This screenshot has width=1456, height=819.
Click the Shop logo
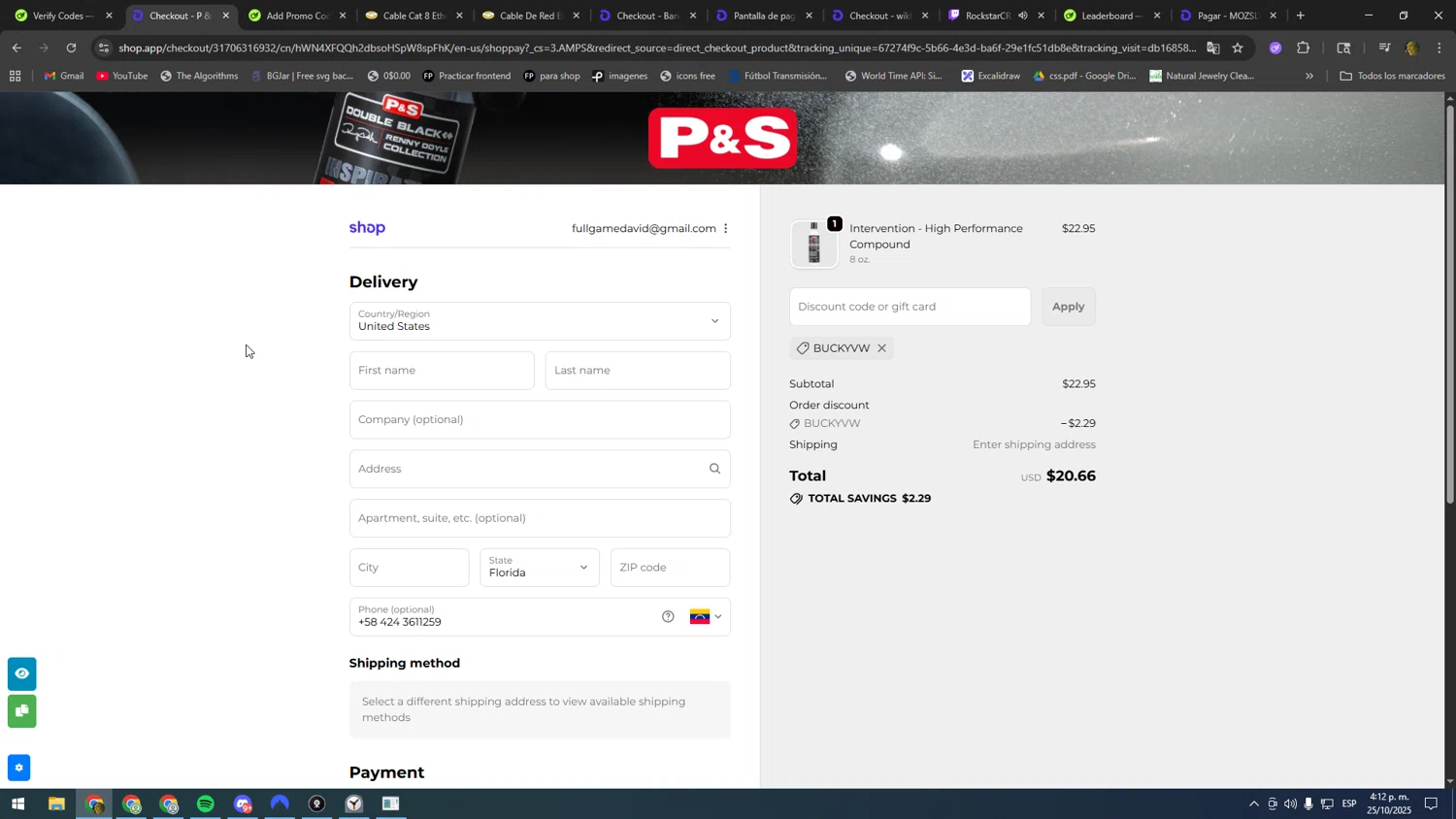[367, 228]
